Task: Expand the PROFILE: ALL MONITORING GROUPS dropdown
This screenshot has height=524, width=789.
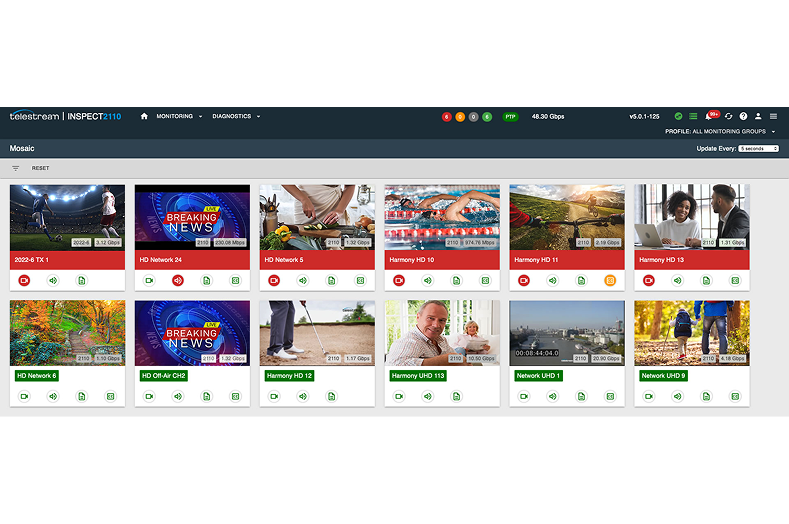Action: tap(720, 131)
